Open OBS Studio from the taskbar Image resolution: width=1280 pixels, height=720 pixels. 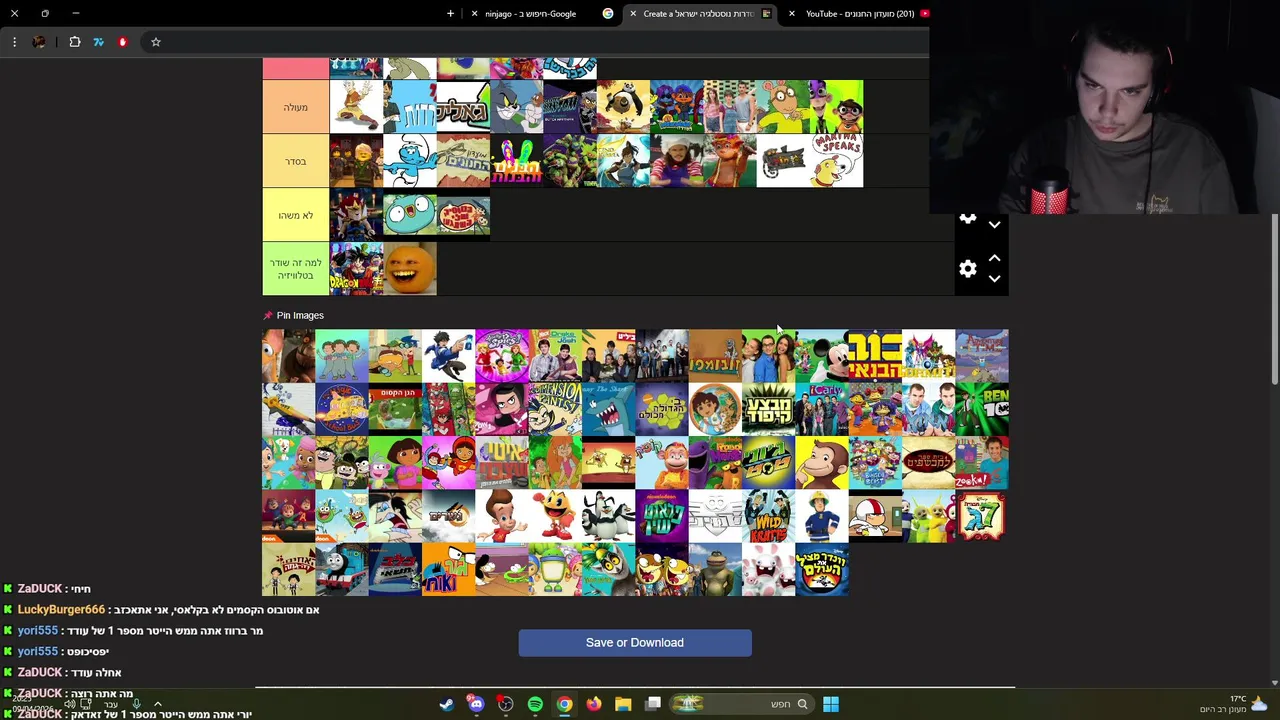coord(506,704)
